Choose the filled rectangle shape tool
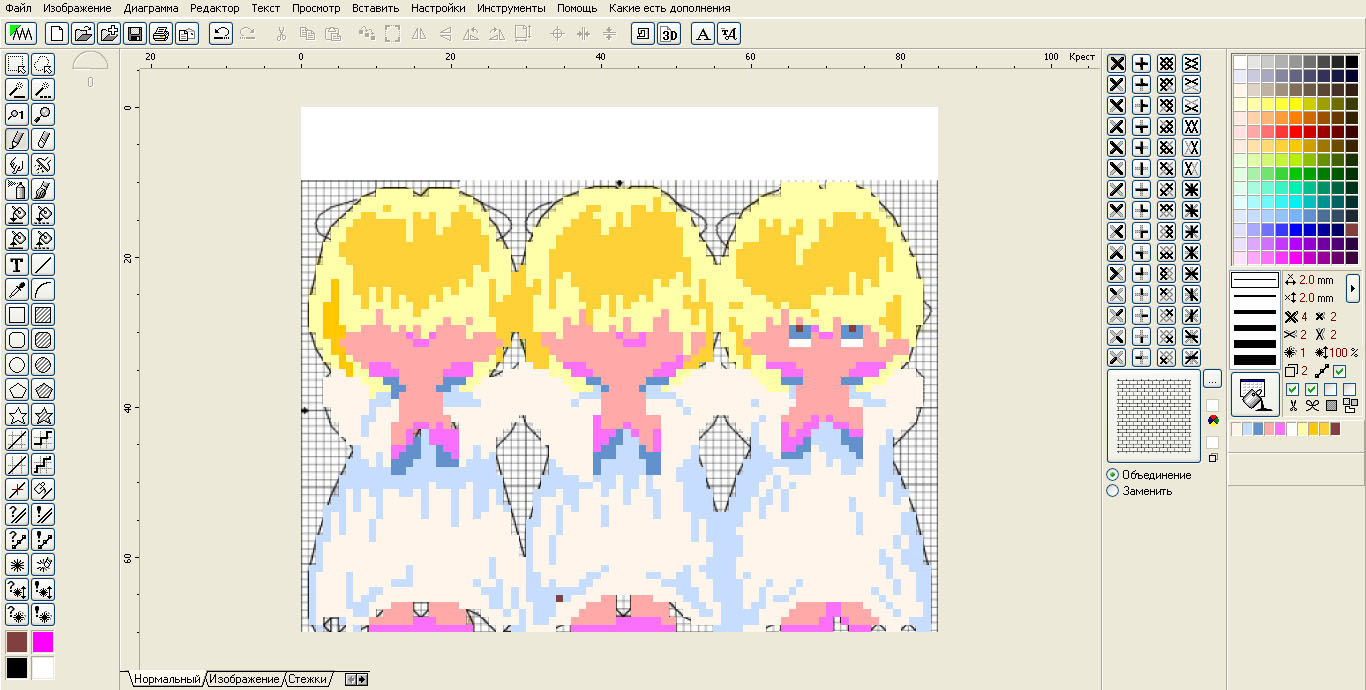 (x=43, y=315)
